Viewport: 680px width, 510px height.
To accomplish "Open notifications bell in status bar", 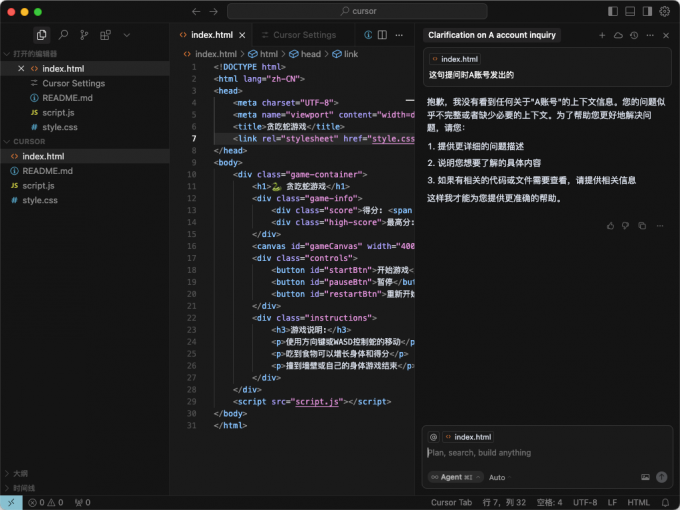I will (665, 502).
